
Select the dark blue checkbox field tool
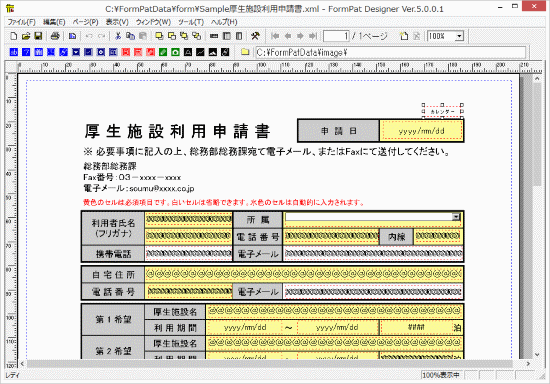pyautogui.click(x=88, y=52)
